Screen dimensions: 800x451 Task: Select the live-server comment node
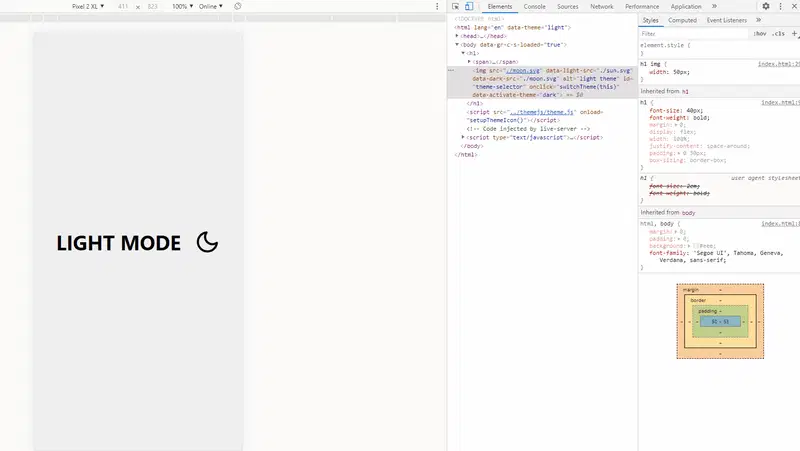[x=528, y=129]
